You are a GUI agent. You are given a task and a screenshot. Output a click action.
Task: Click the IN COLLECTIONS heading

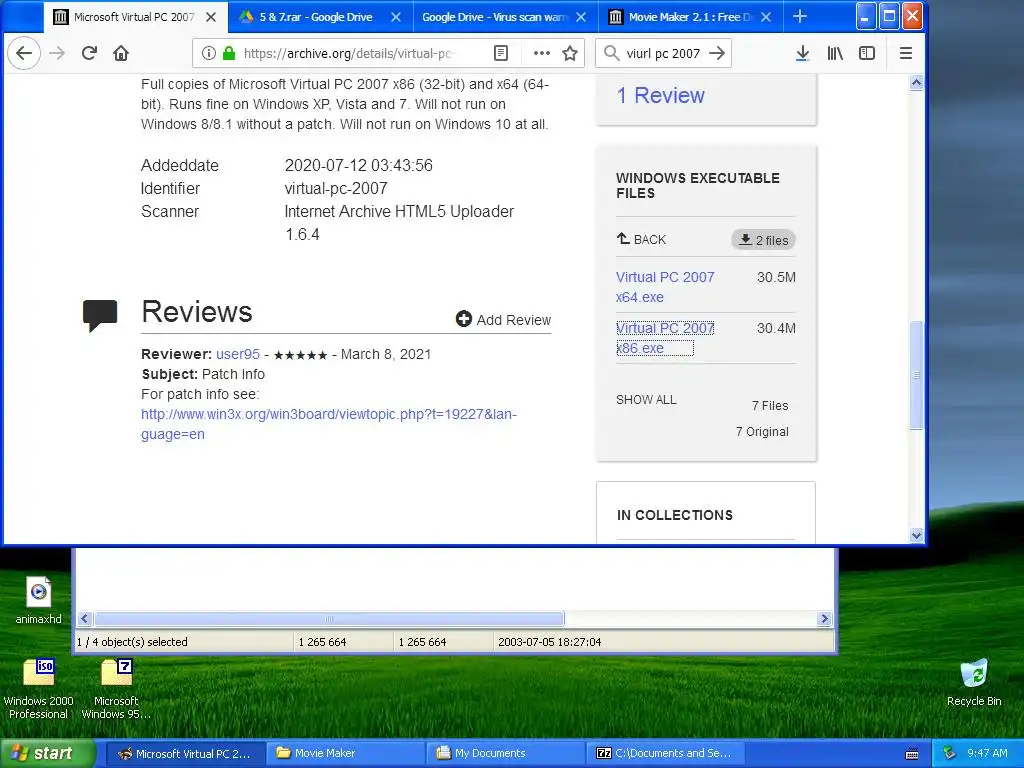click(x=675, y=515)
